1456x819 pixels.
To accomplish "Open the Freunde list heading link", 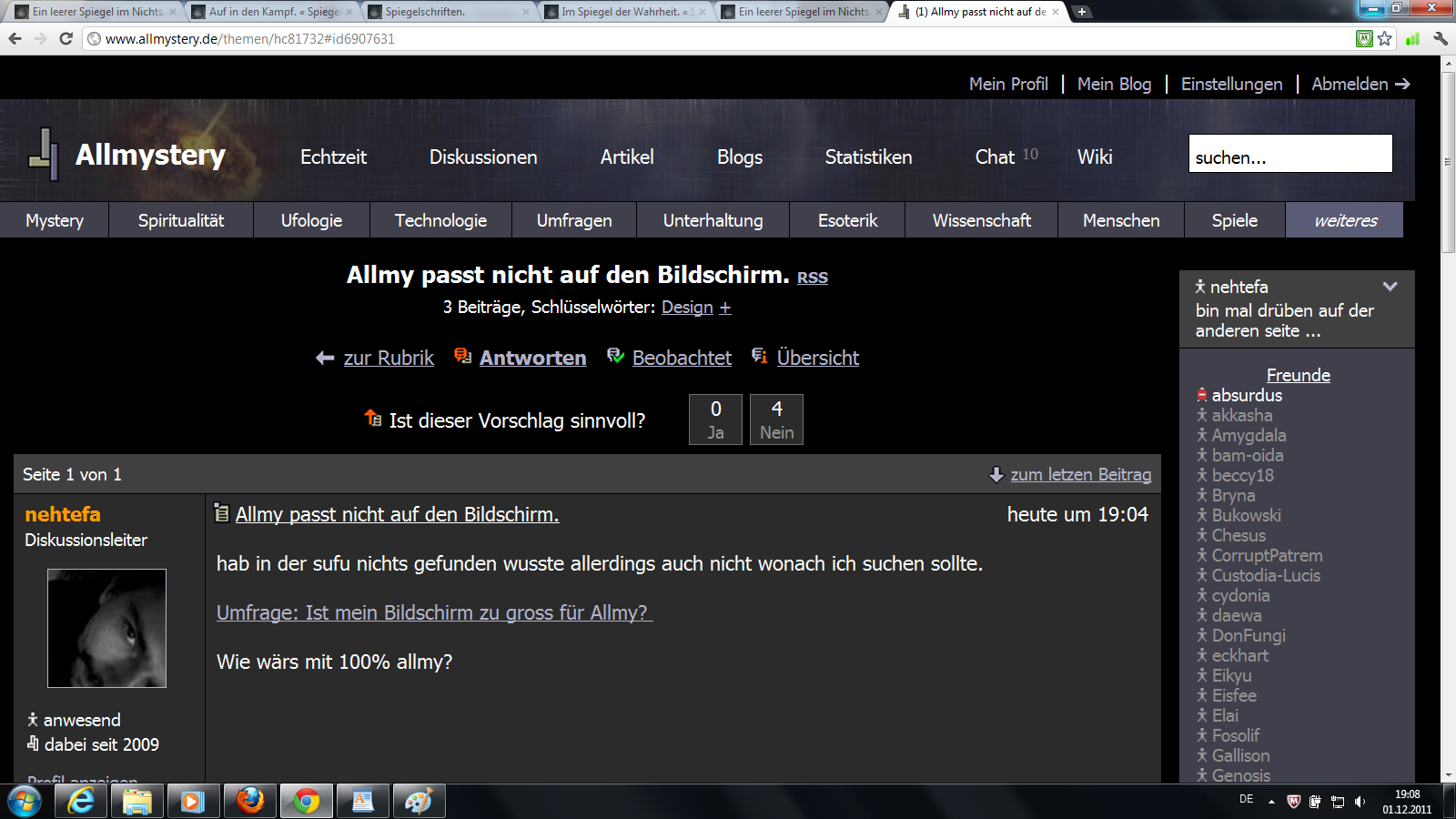I will click(x=1298, y=375).
